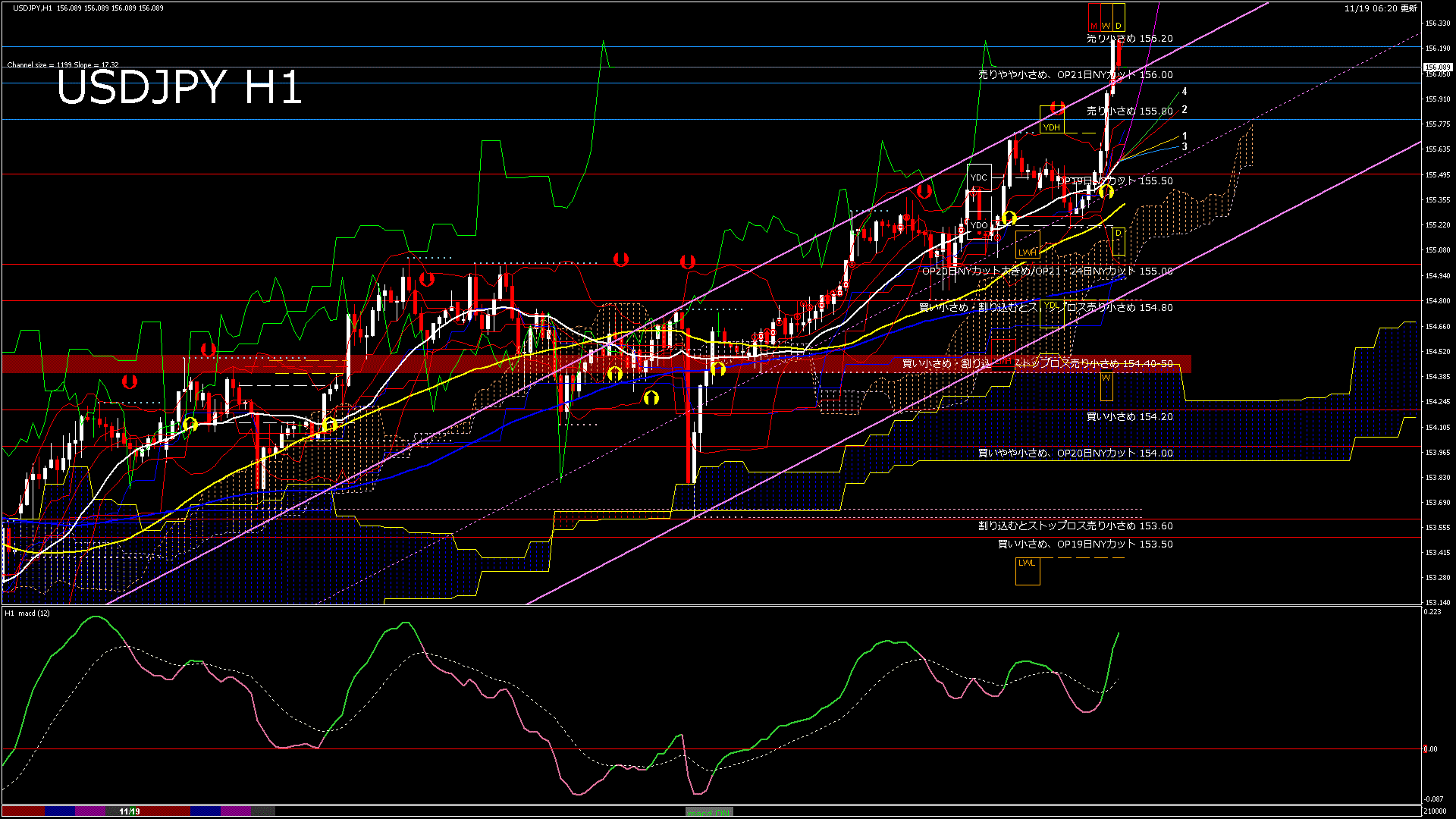The image size is (1456, 819).
Task: Toggle the macd ON button
Action: coord(709,812)
